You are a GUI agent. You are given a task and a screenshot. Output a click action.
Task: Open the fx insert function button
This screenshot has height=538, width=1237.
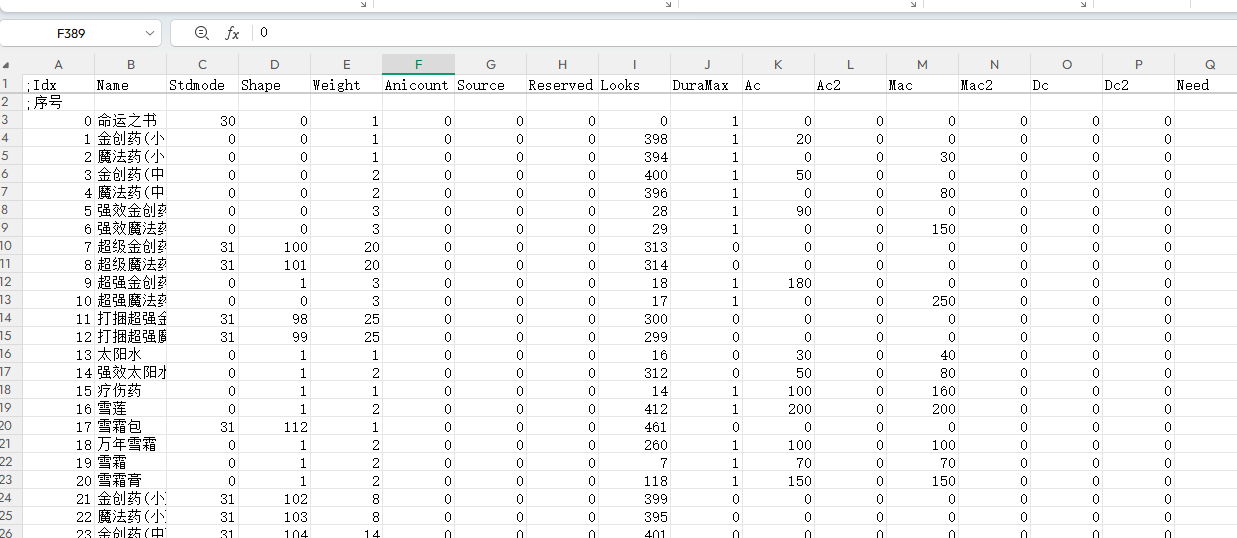(x=232, y=33)
